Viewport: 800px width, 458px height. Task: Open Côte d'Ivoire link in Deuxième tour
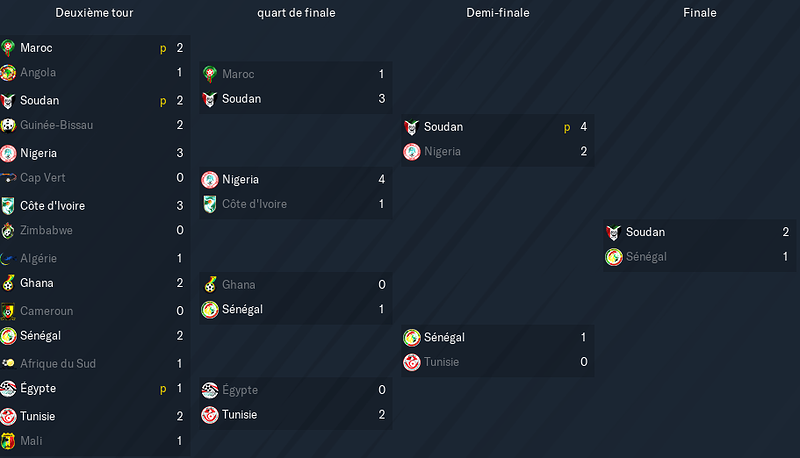53,206
